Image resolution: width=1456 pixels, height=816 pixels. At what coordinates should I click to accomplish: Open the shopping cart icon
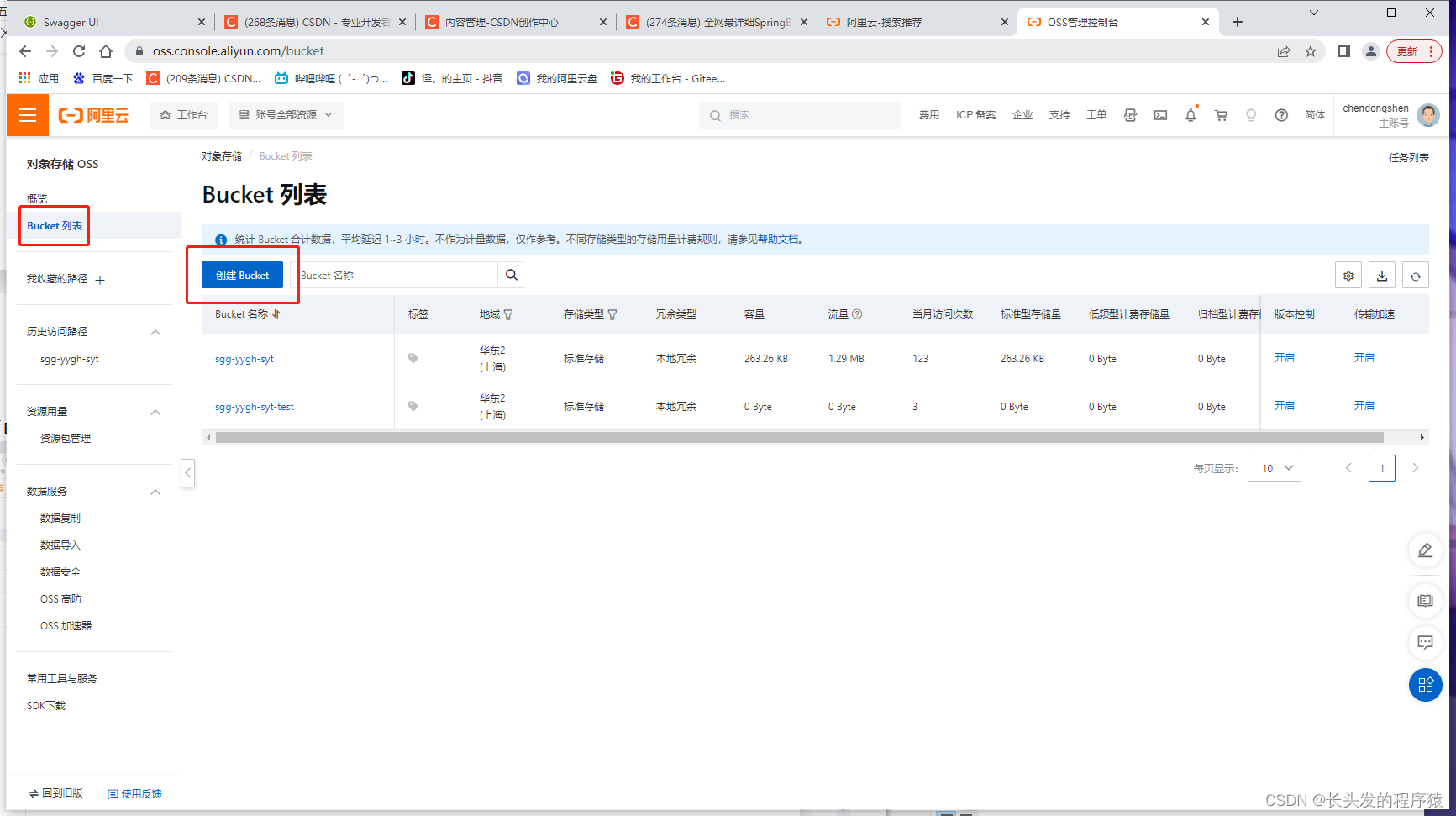point(1221,115)
